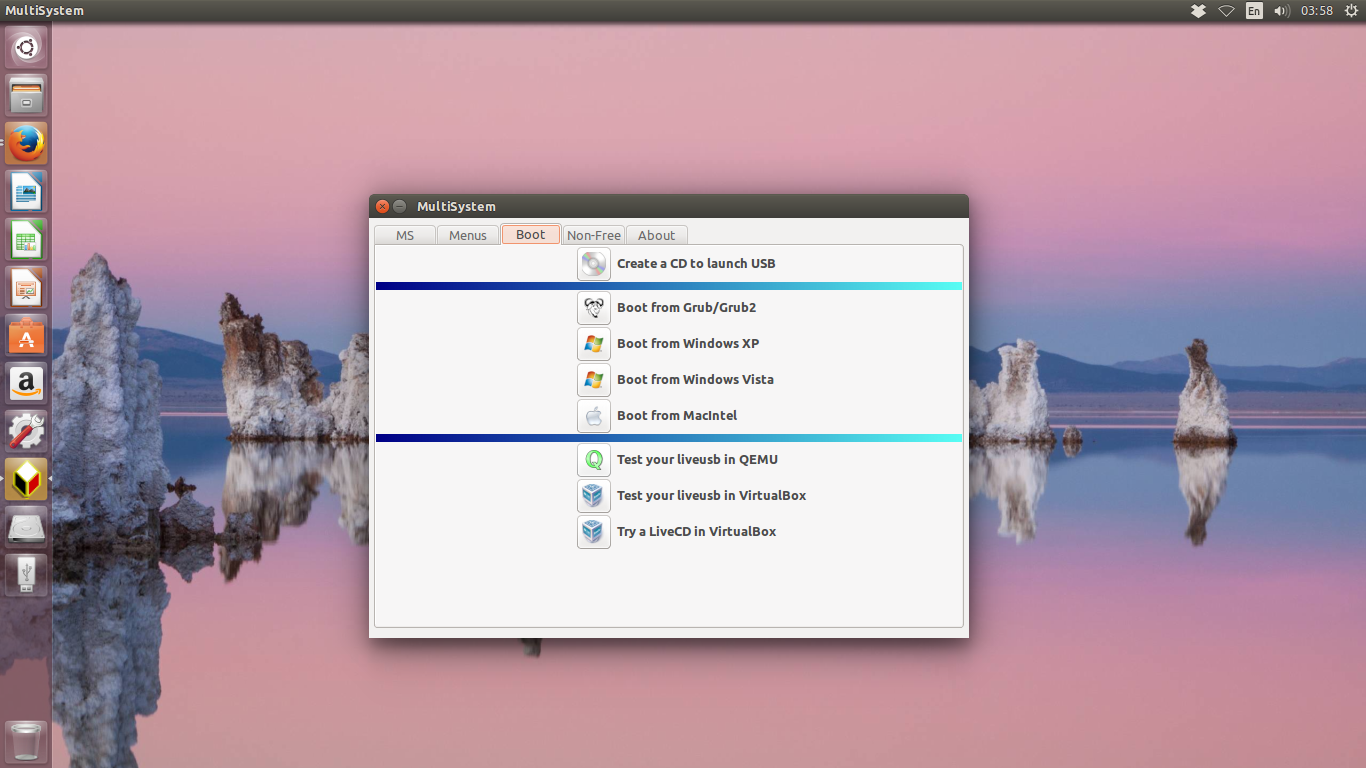Viewport: 1366px width, 768px height.
Task: Switch to the Menus tab
Action: point(468,235)
